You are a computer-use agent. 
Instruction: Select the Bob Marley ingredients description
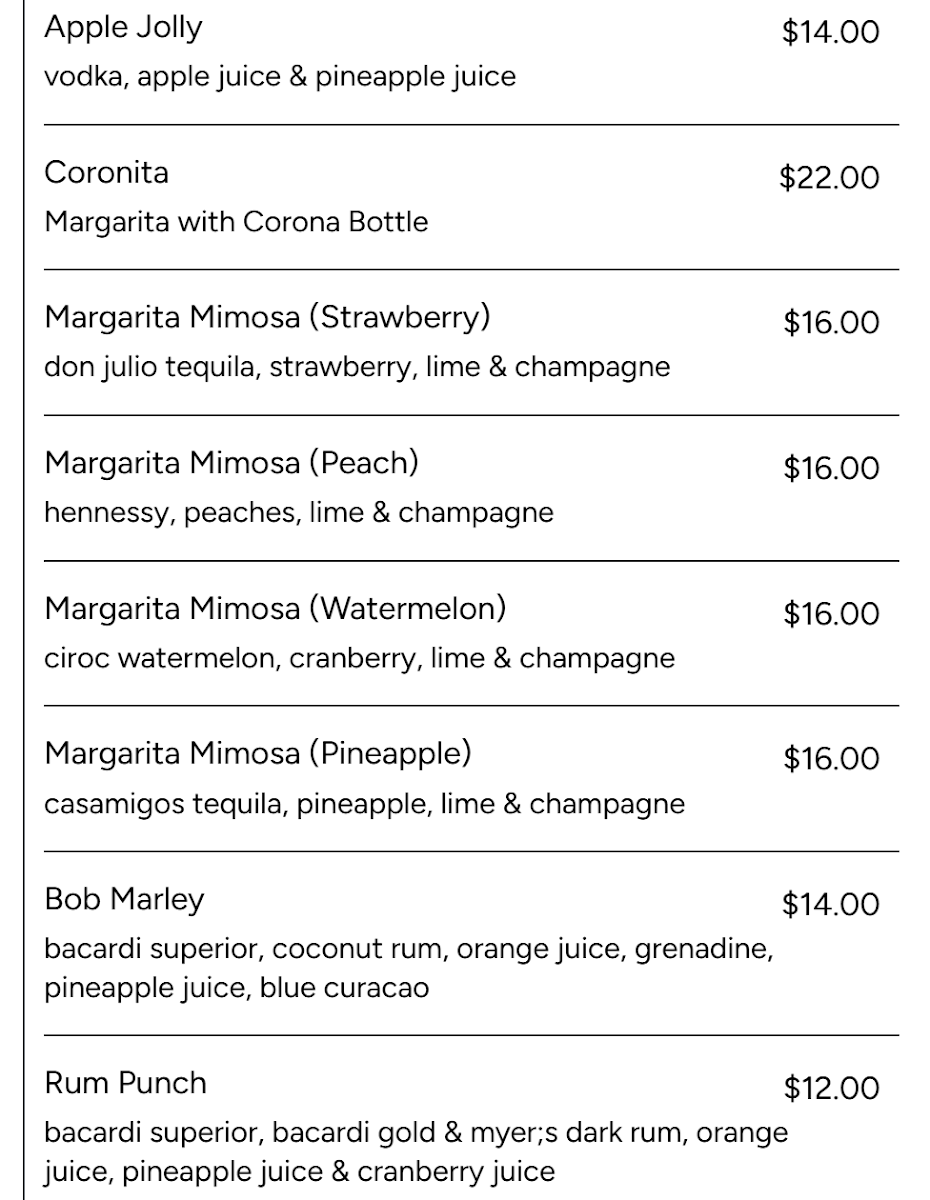pyautogui.click(x=409, y=968)
